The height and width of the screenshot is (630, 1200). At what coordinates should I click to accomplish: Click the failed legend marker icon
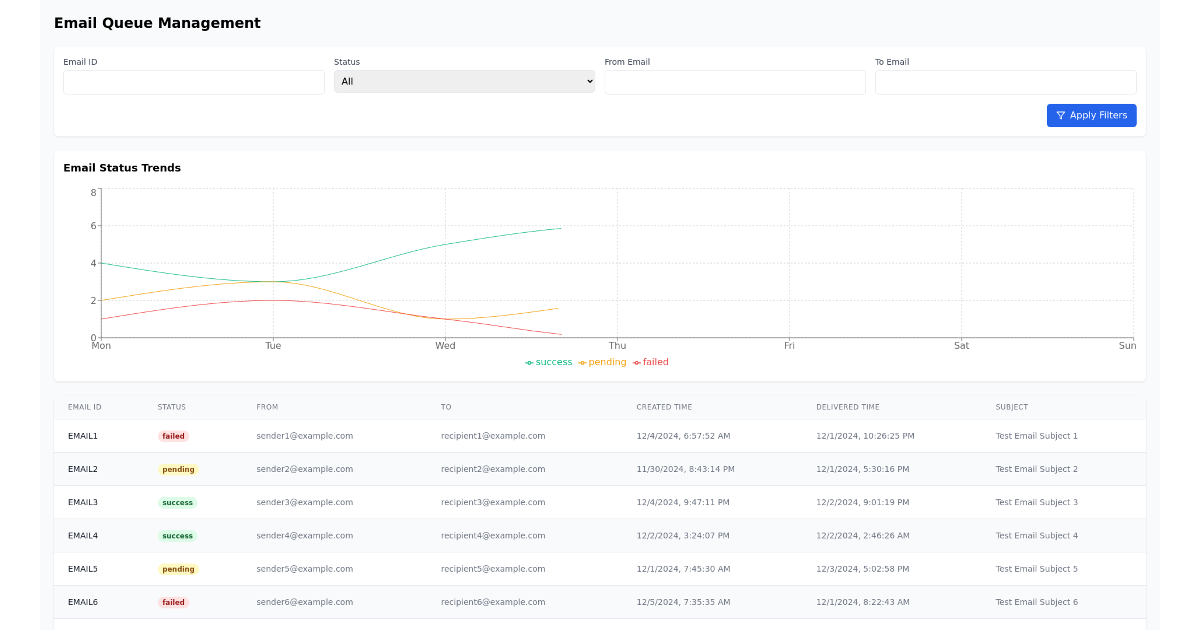[637, 362]
